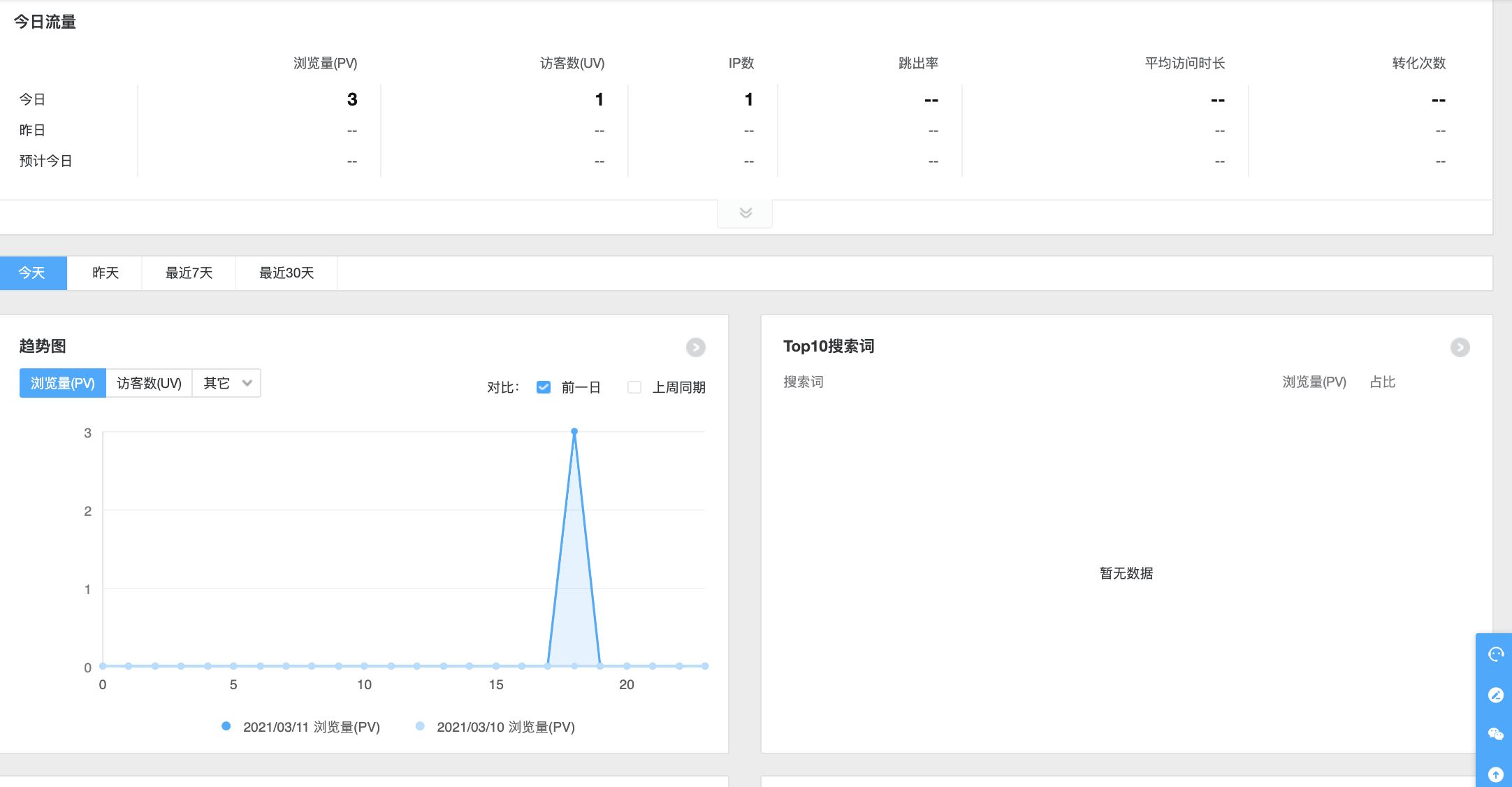The image size is (1512, 787).
Task: Click the 今天 tab
Action: pyautogui.click(x=33, y=273)
